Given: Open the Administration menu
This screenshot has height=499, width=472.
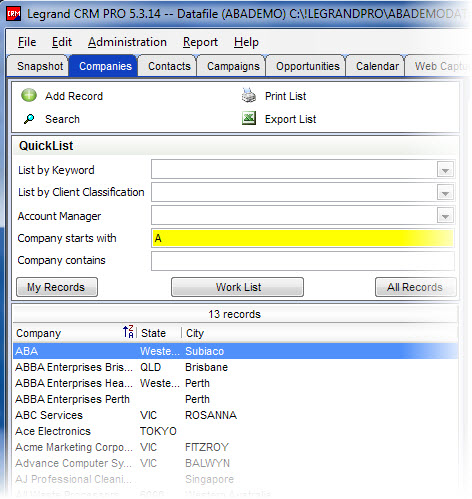Looking at the screenshot, I should point(127,42).
